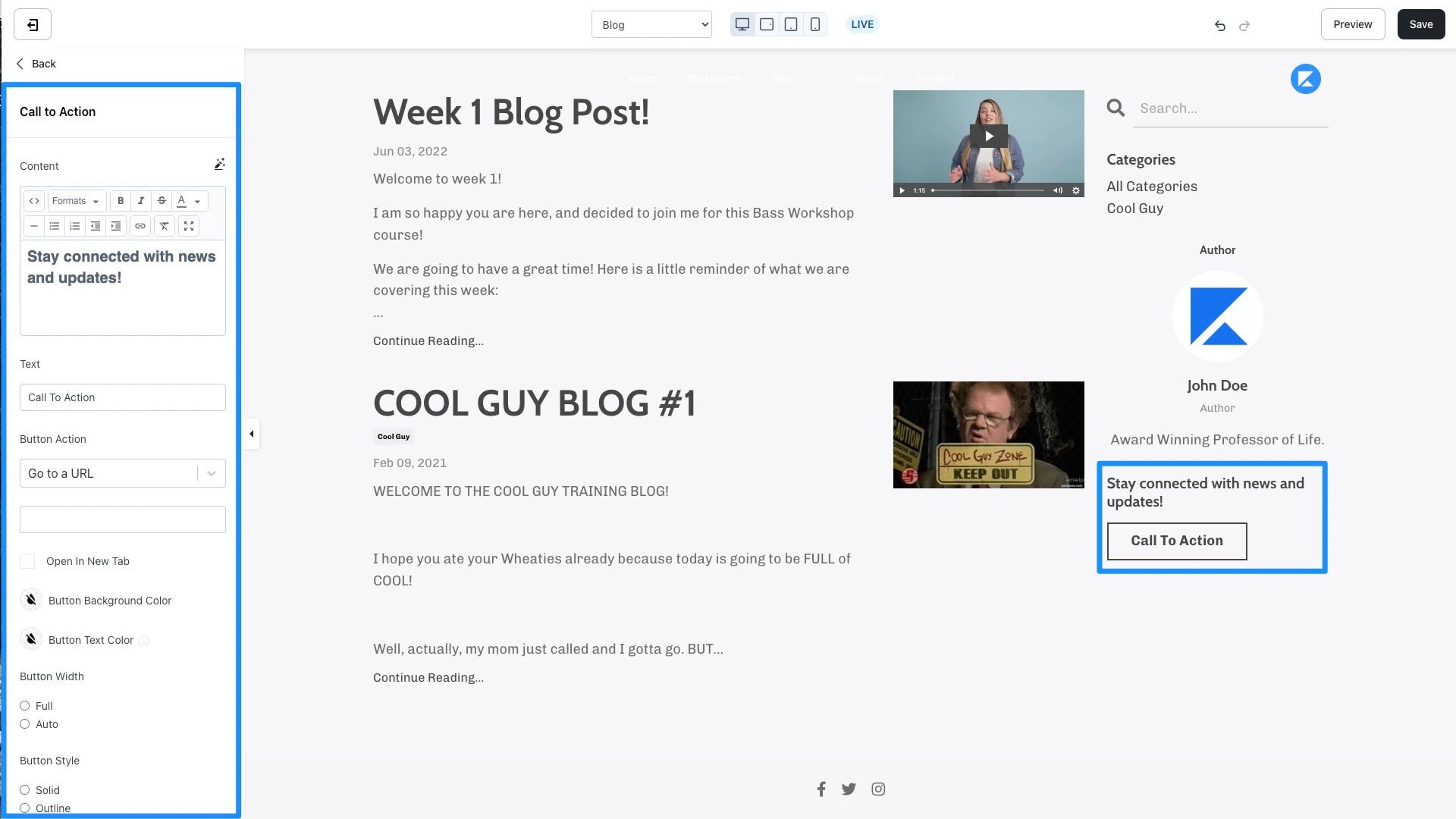The width and height of the screenshot is (1456, 819).
Task: Open the Blog page selector dropdown
Action: (x=651, y=24)
